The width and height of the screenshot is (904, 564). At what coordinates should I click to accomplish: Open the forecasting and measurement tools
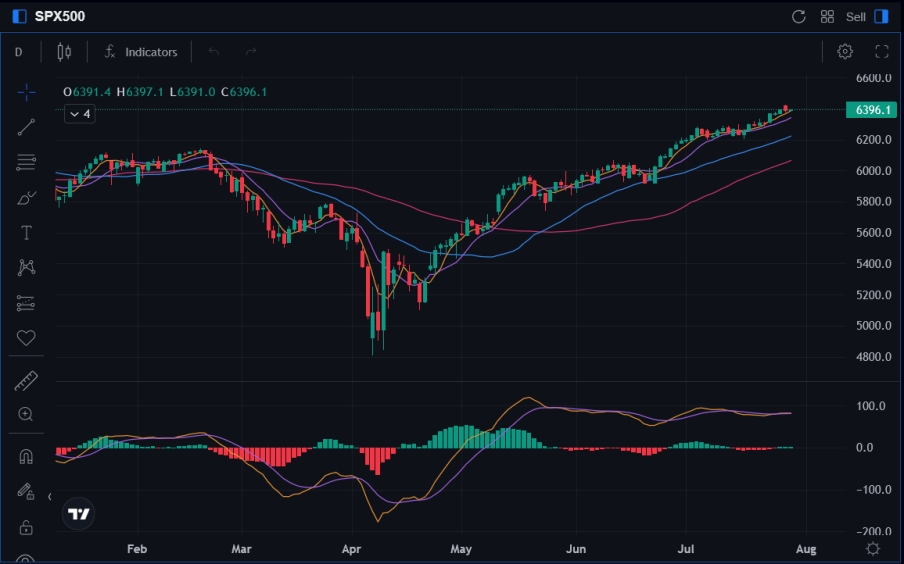[26, 303]
